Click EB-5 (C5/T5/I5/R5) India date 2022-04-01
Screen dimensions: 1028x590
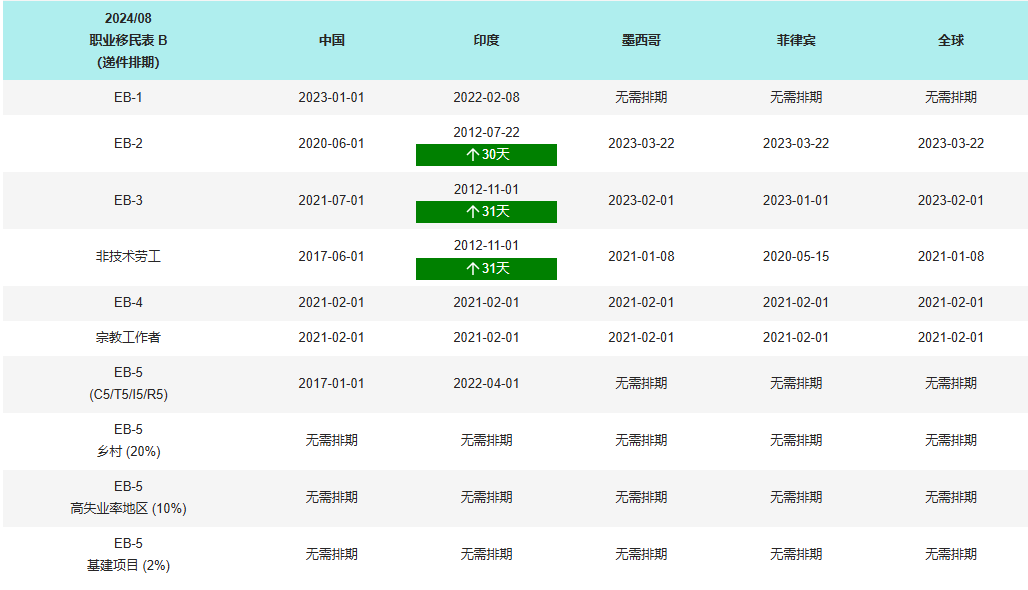(x=486, y=383)
